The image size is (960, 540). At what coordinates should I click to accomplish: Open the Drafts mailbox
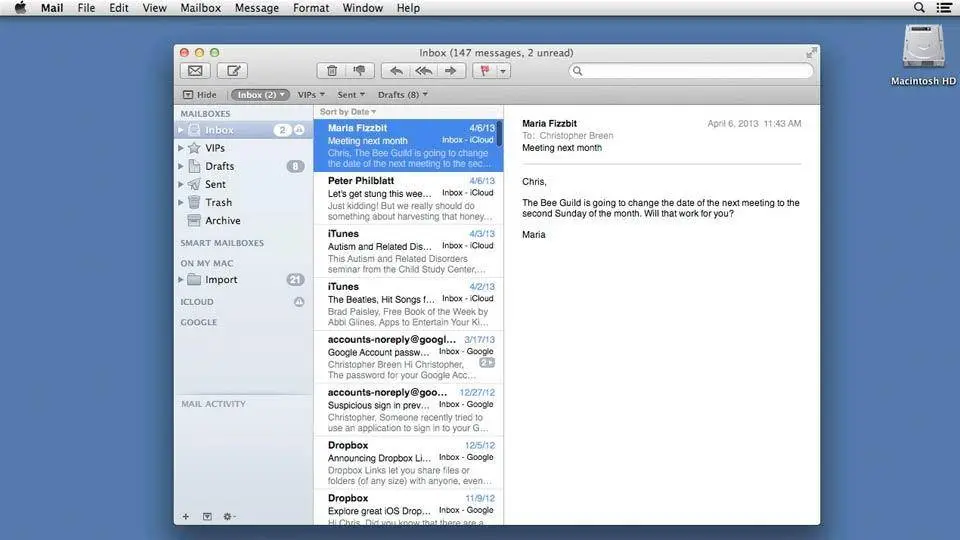coord(243,167)
